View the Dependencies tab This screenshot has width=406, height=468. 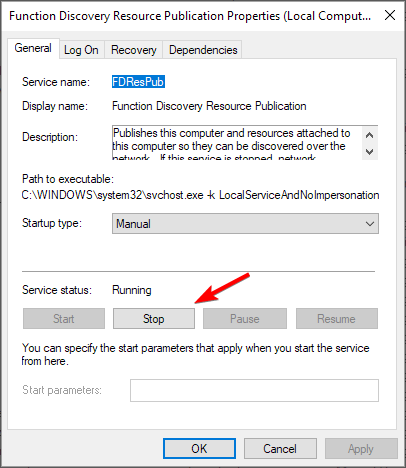coord(203,50)
